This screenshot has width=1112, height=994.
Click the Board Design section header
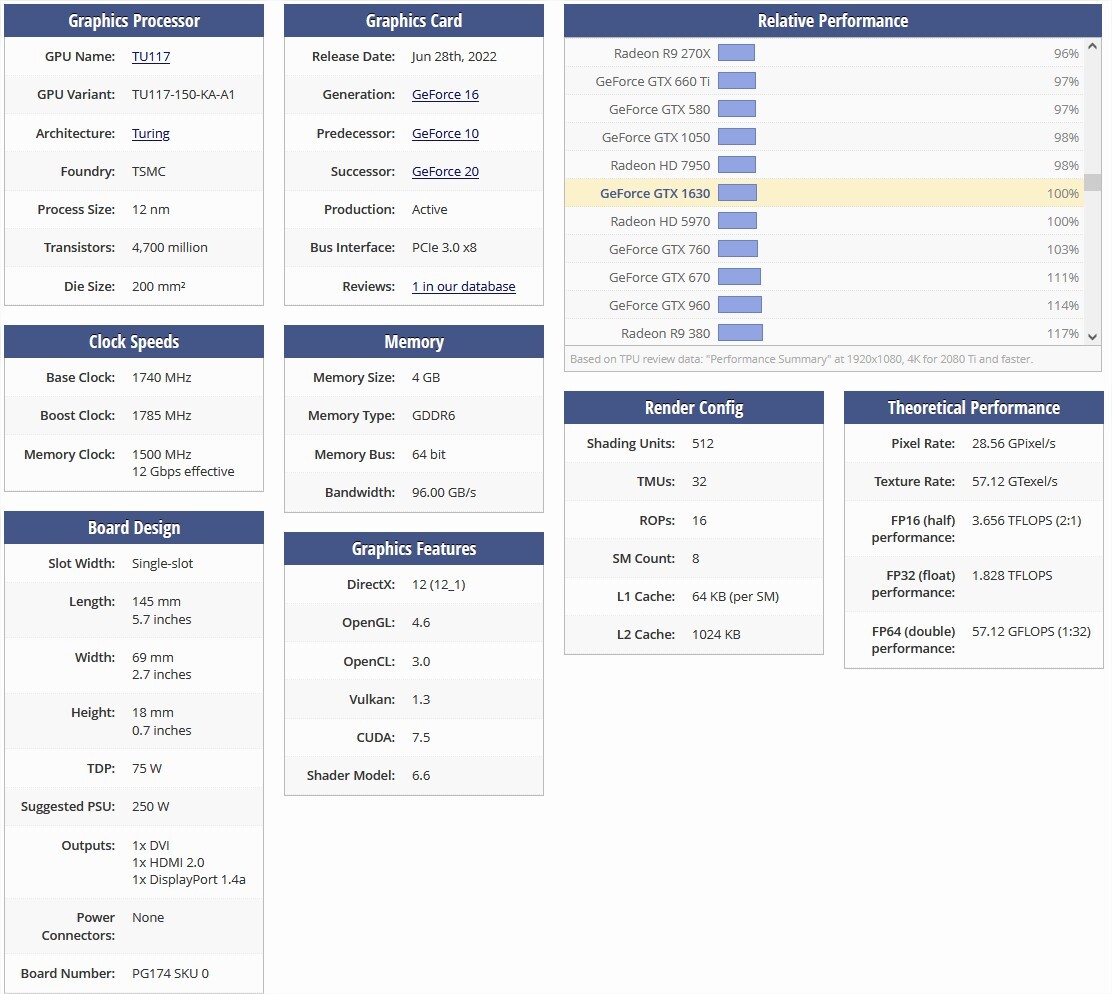134,527
